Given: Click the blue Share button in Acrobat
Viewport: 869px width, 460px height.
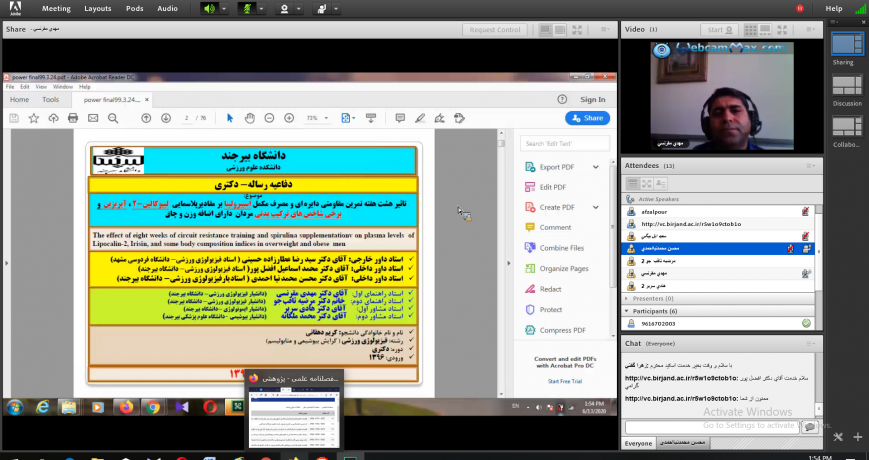Looking at the screenshot, I should [588, 118].
